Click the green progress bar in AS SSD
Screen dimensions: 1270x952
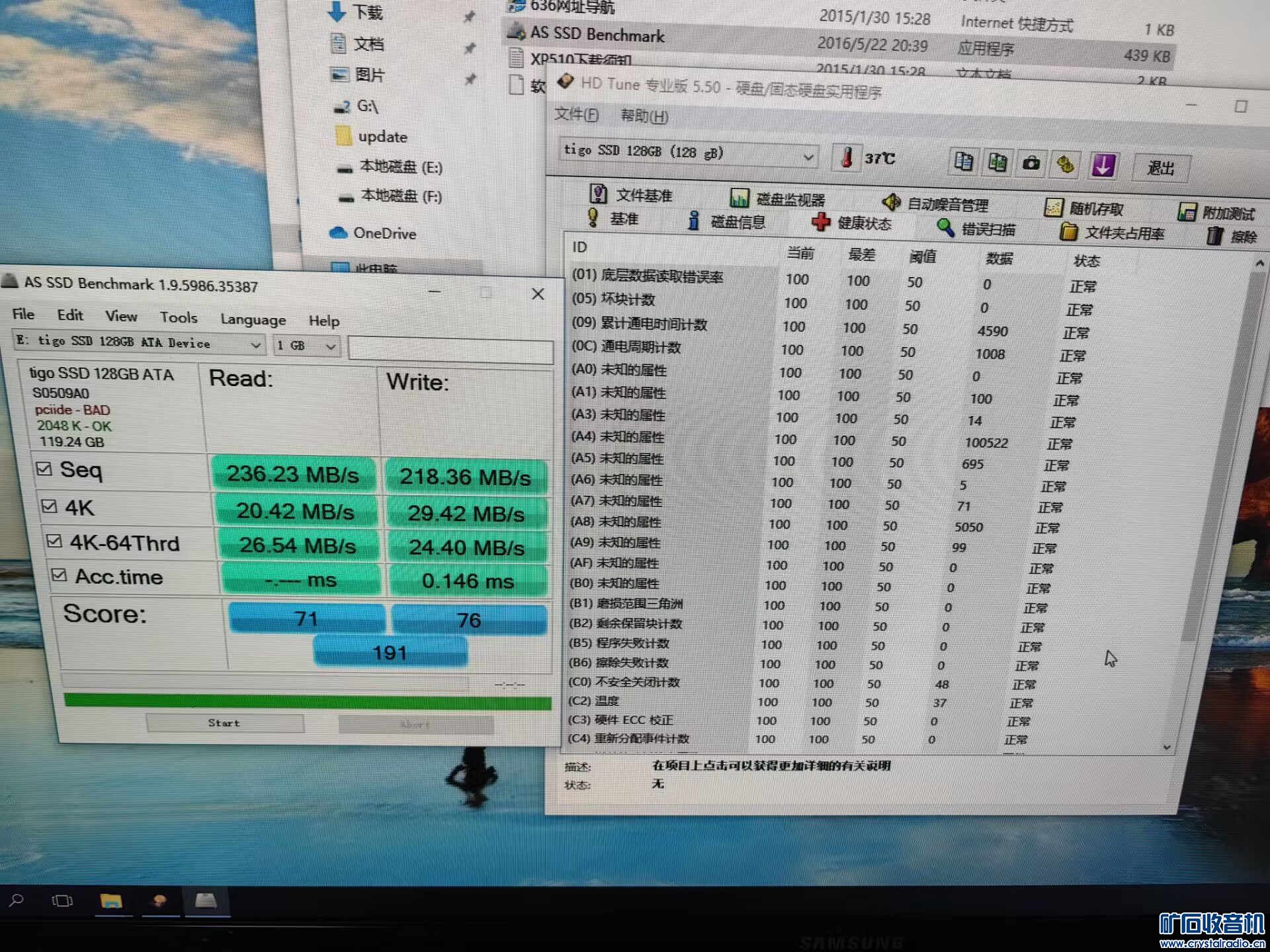point(308,702)
